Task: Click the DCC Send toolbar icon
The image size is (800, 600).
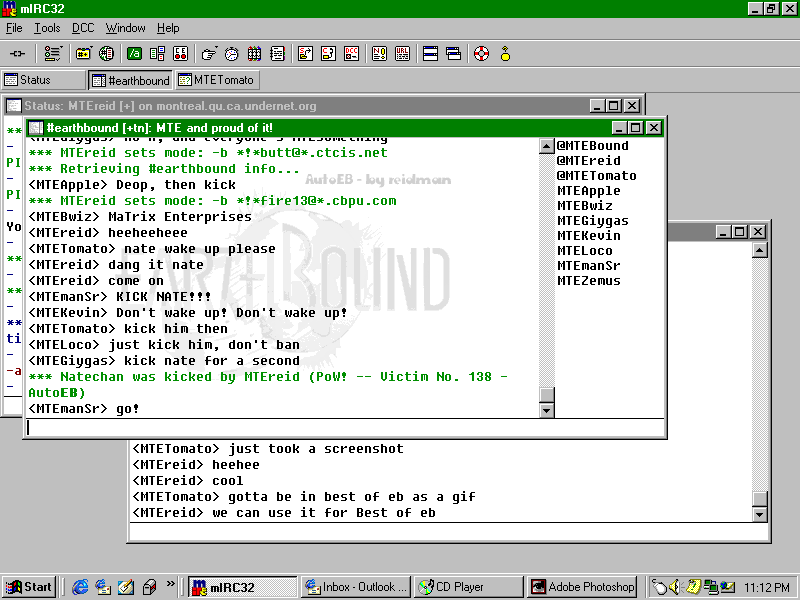Action: click(305, 54)
